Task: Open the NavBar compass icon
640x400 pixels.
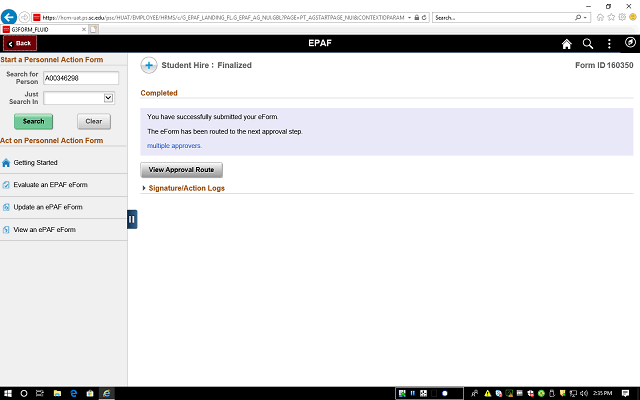Action: click(x=630, y=42)
